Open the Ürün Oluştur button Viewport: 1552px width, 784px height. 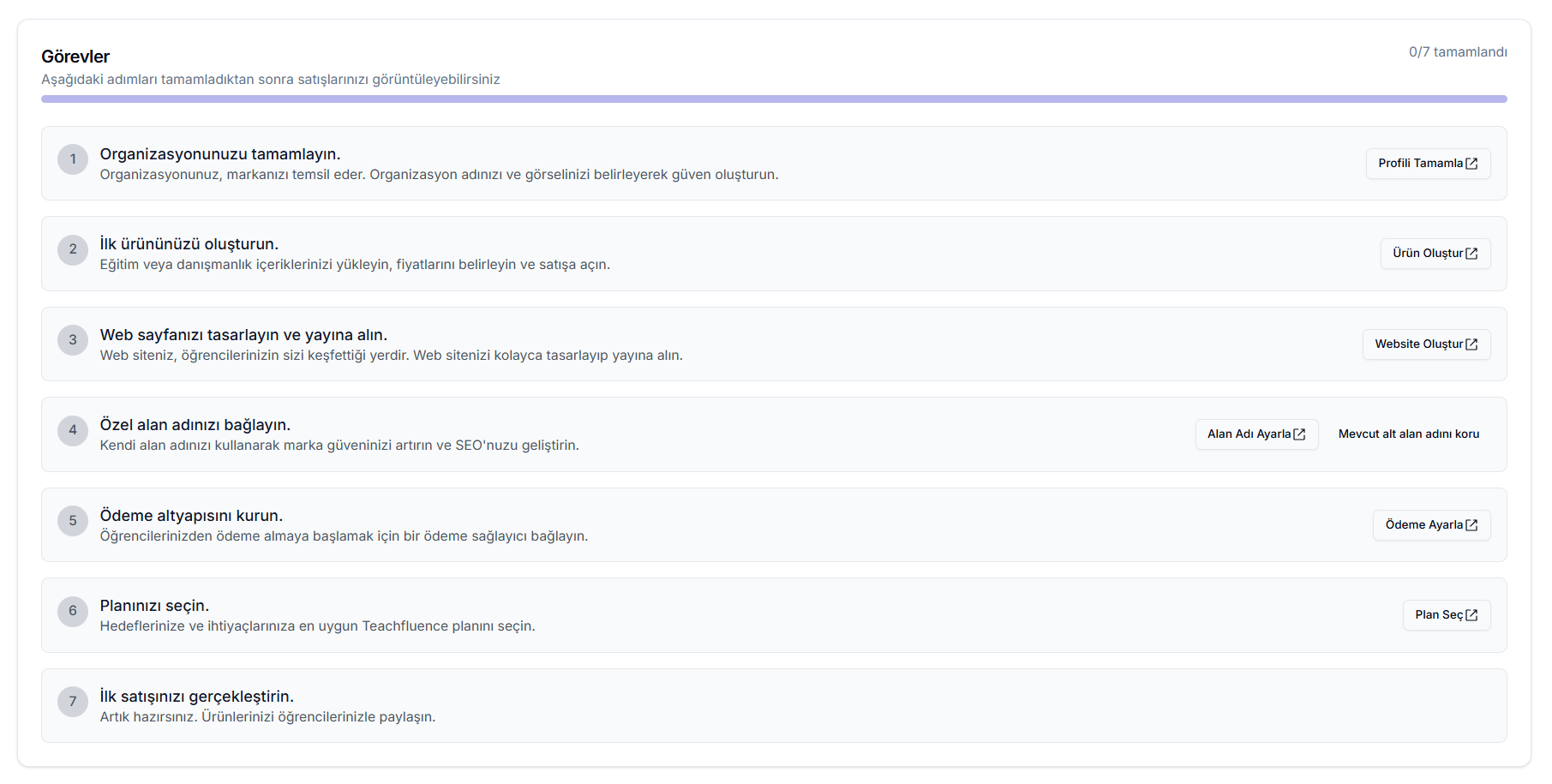pyautogui.click(x=1435, y=254)
